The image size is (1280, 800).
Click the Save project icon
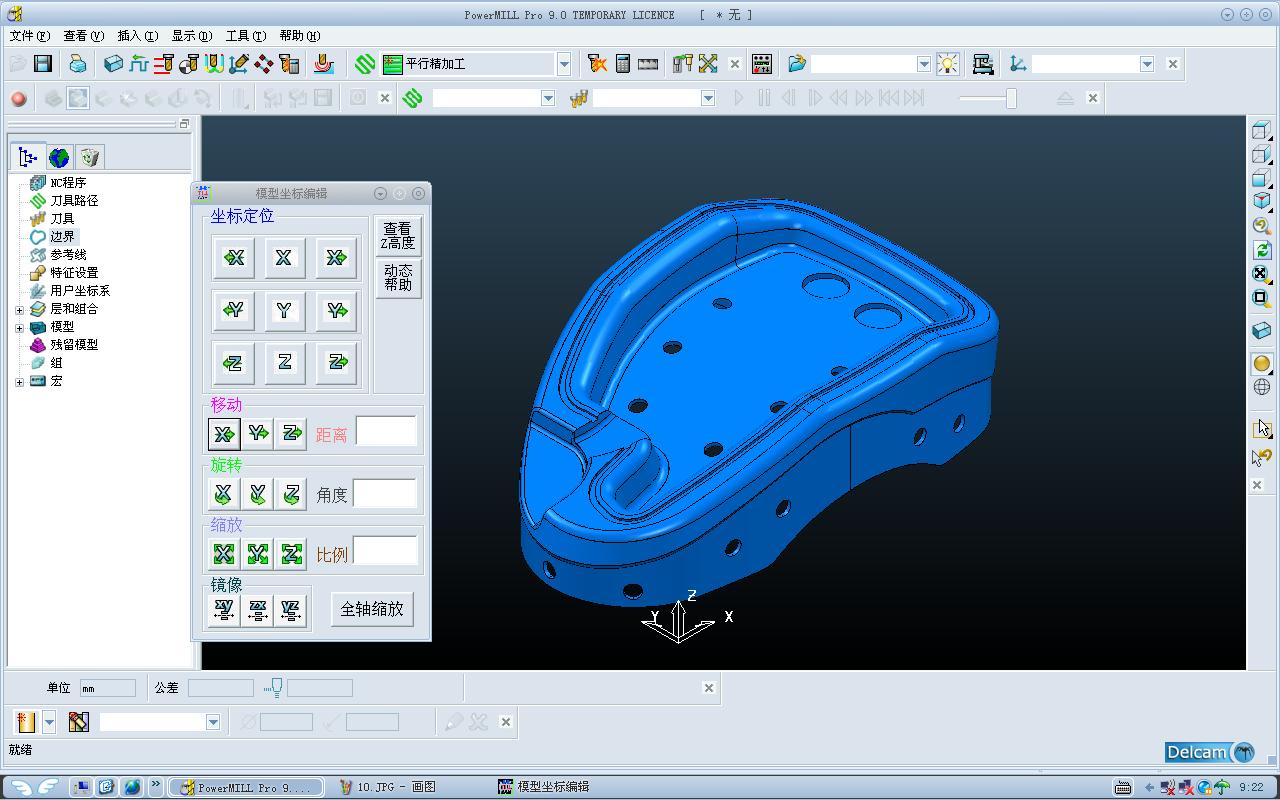coord(43,64)
